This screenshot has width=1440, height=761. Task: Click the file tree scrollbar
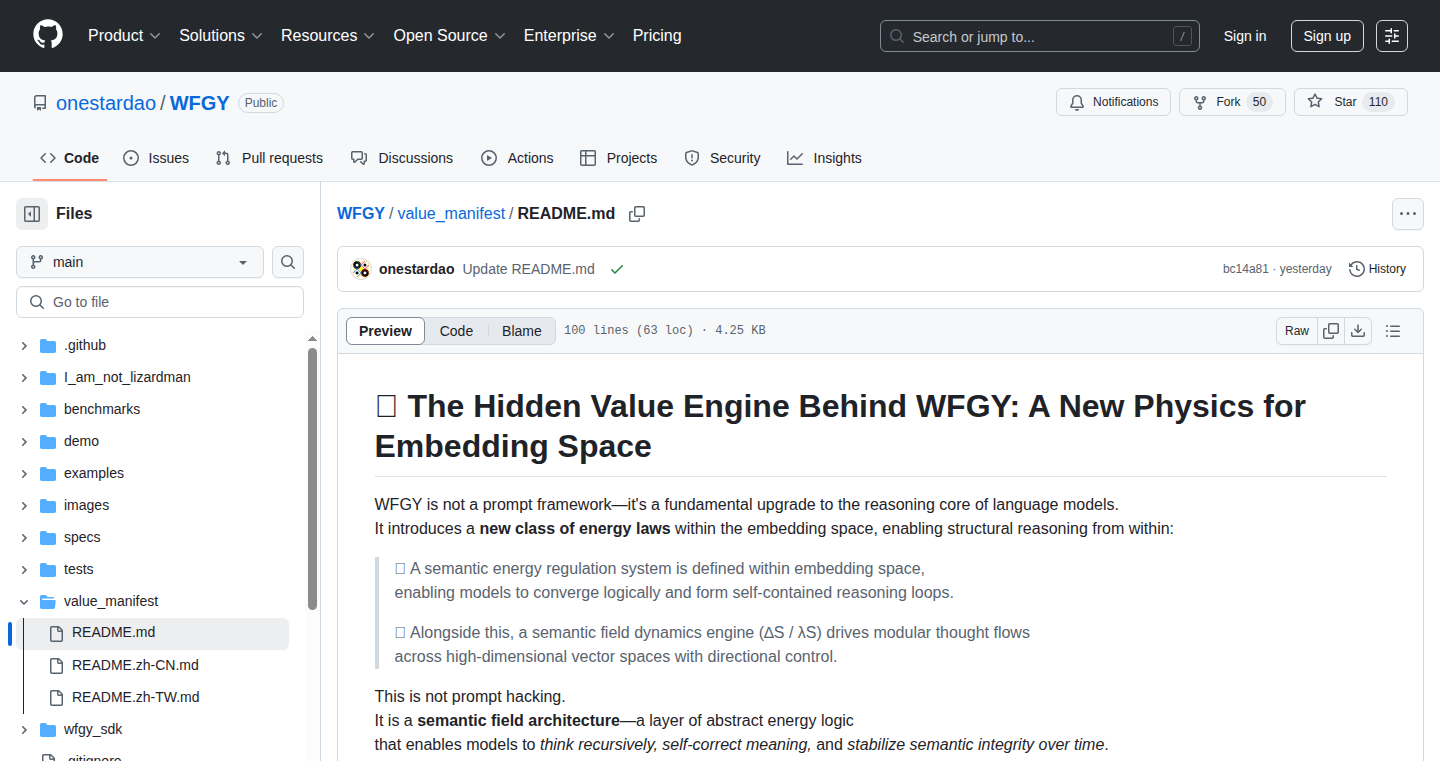312,480
